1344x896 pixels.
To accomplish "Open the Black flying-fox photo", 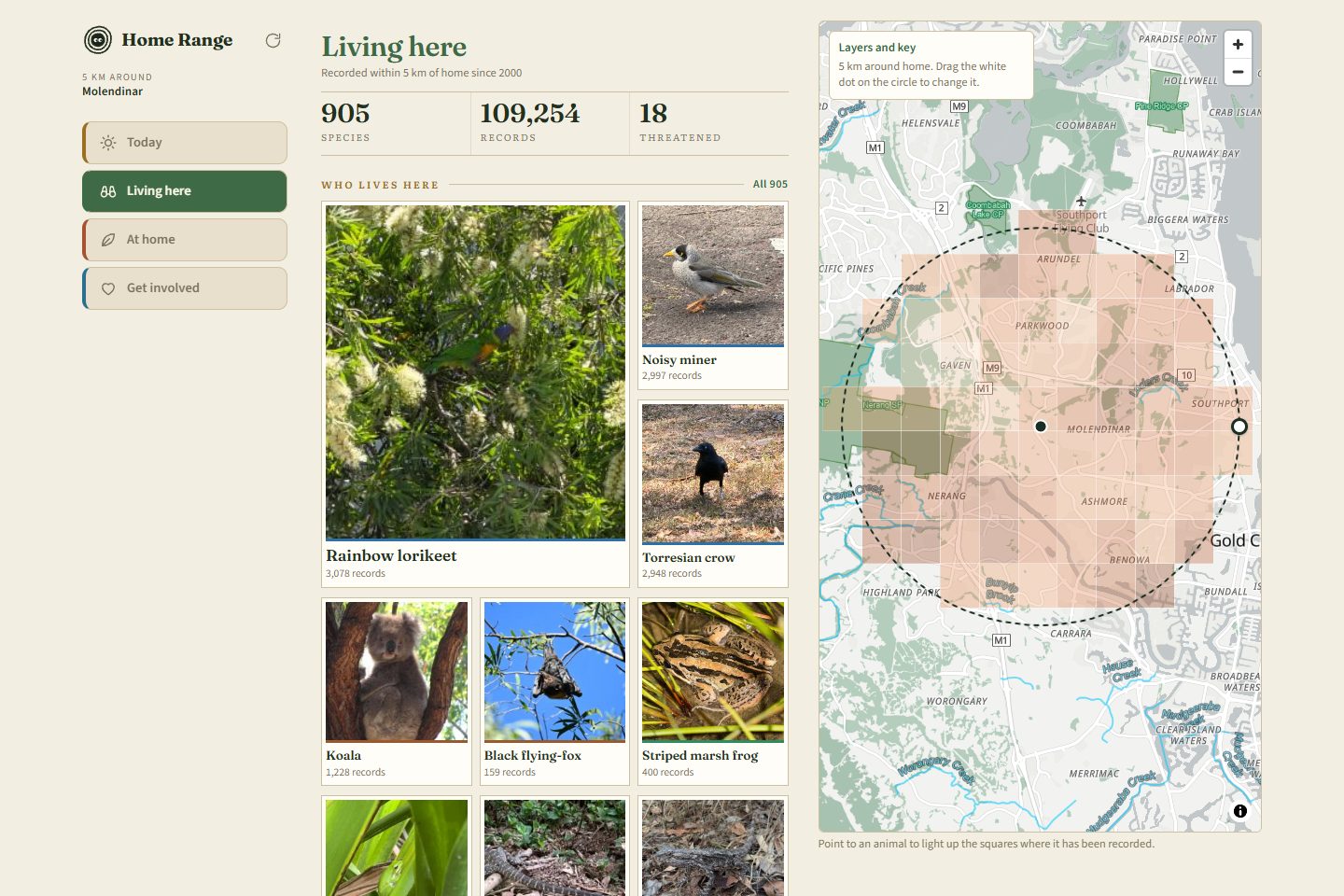I will (x=554, y=671).
